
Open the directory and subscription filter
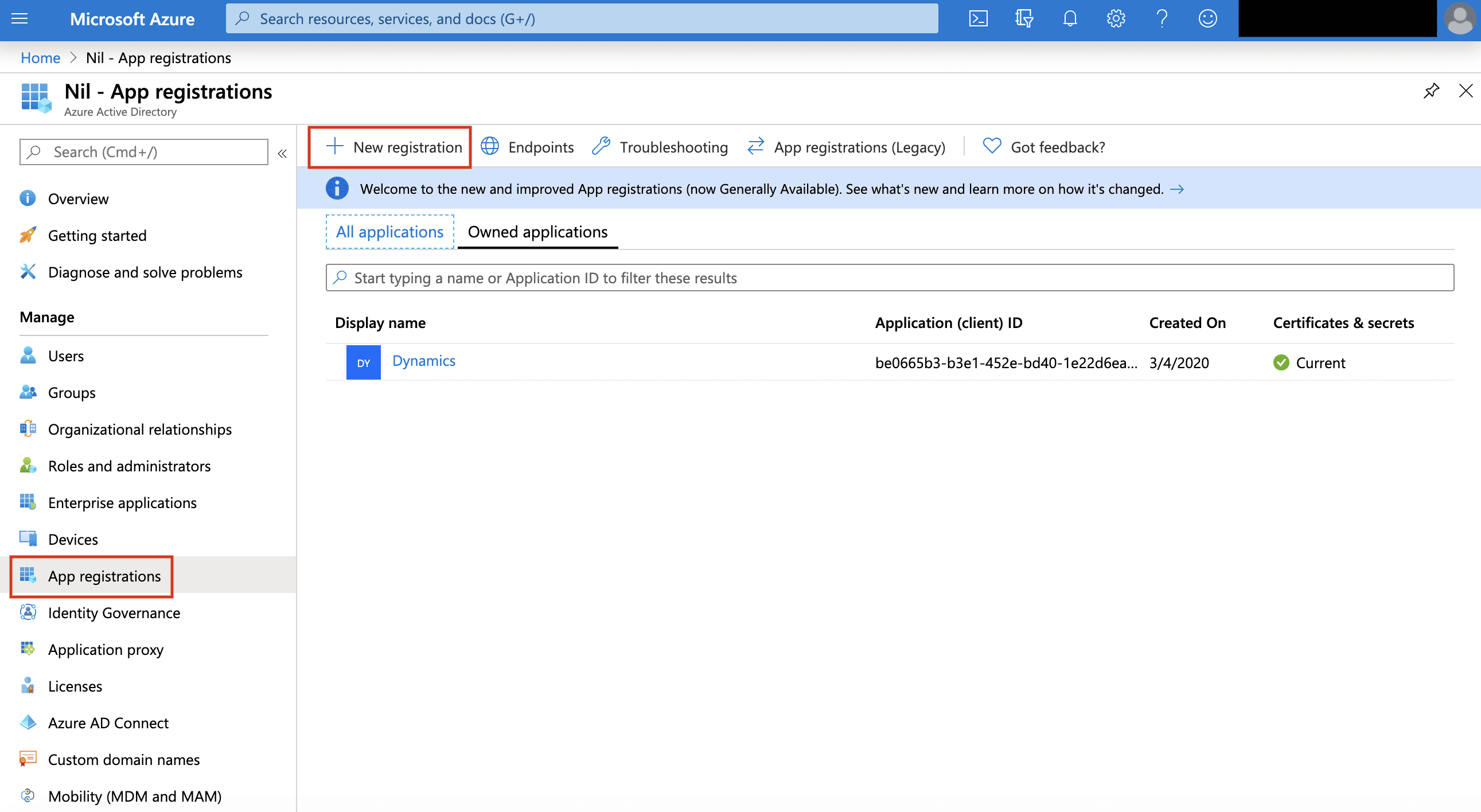(1024, 18)
